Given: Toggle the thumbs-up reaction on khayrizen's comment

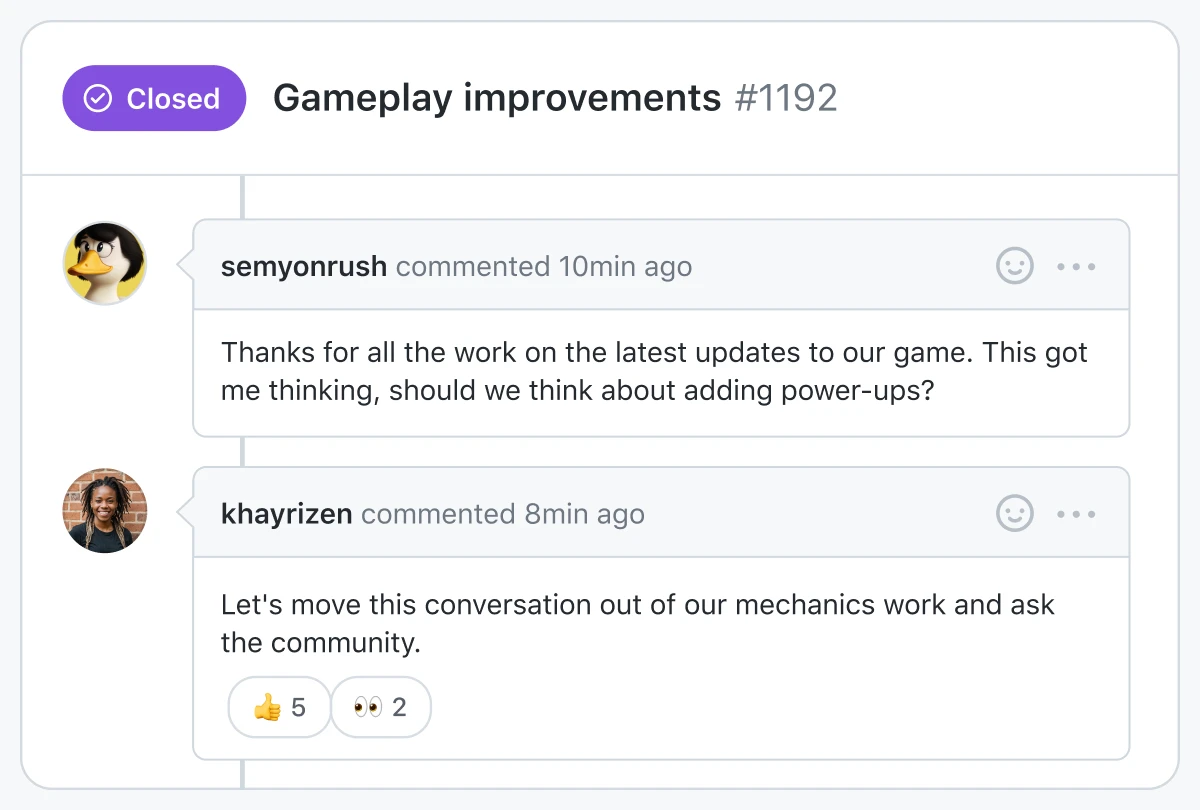Looking at the screenshot, I should (x=278, y=707).
